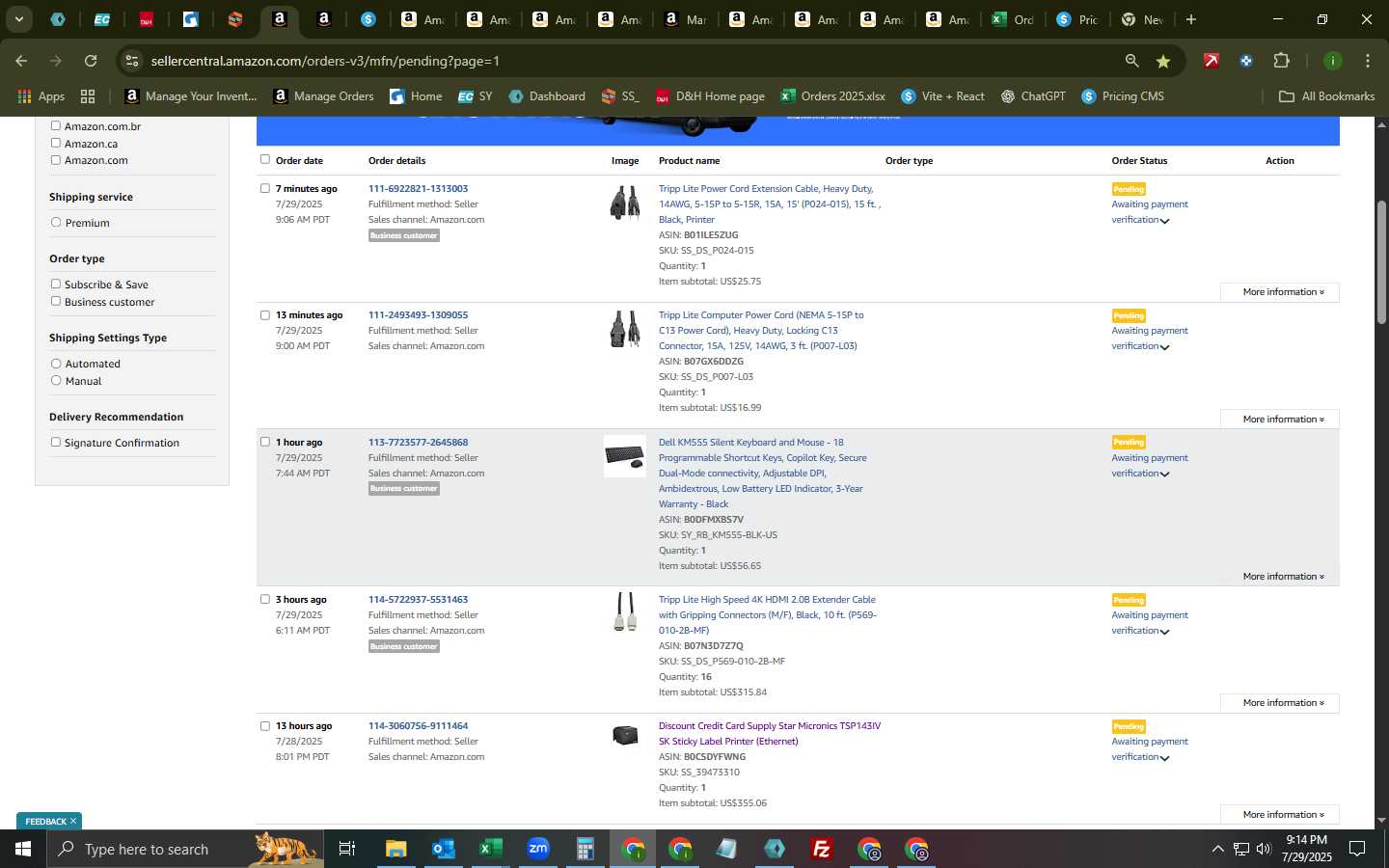Expand More information for Dell KM555 order
Viewport: 1389px width, 868px height.
[x=1281, y=577]
